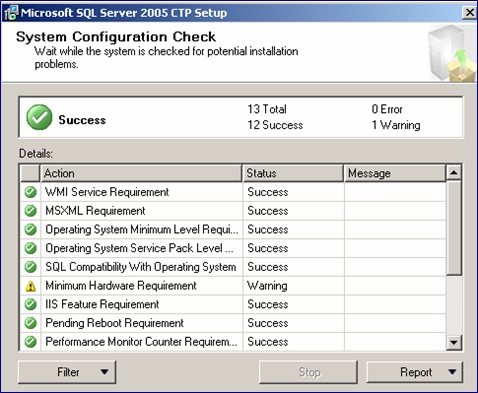Click the disabled Stop button
478x393 pixels.
[308, 372]
